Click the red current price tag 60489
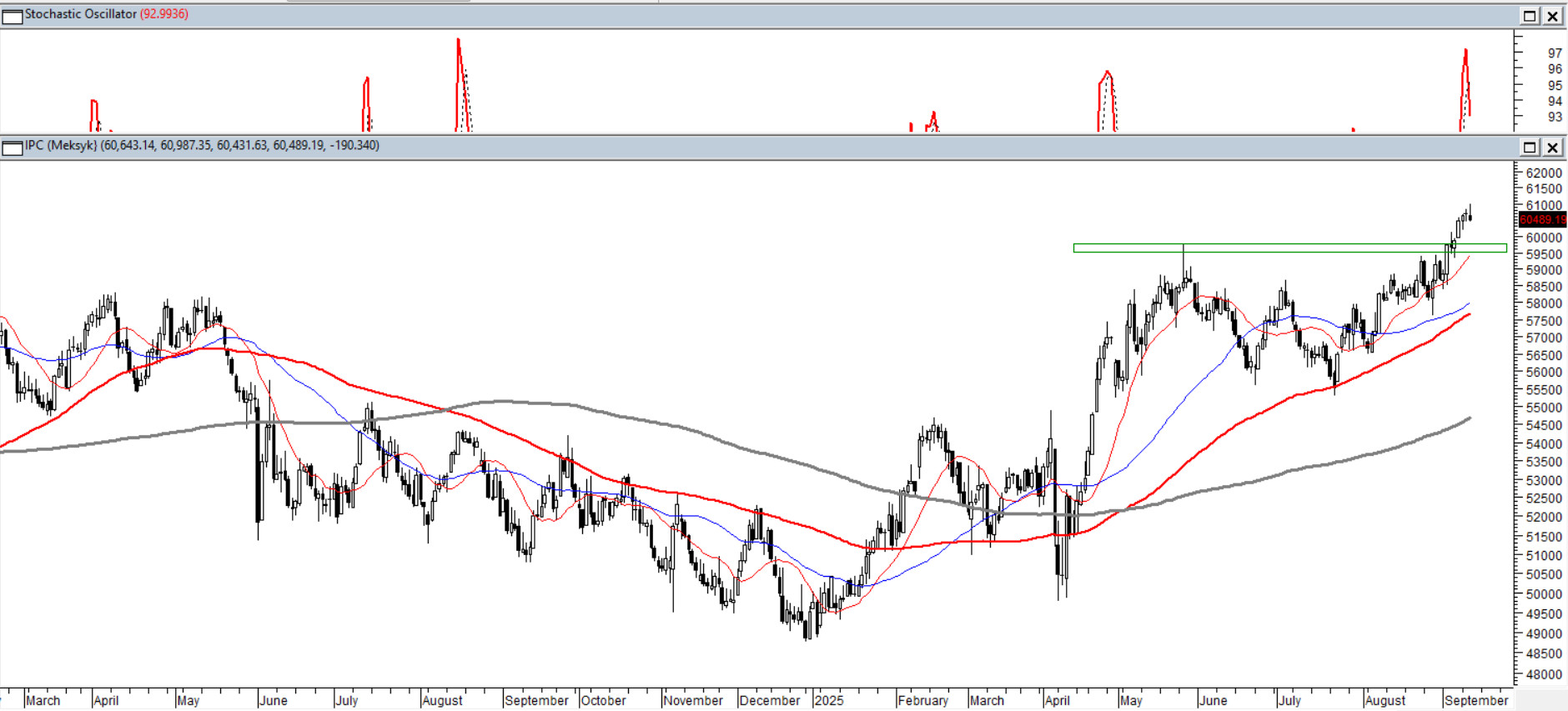 click(x=1541, y=220)
